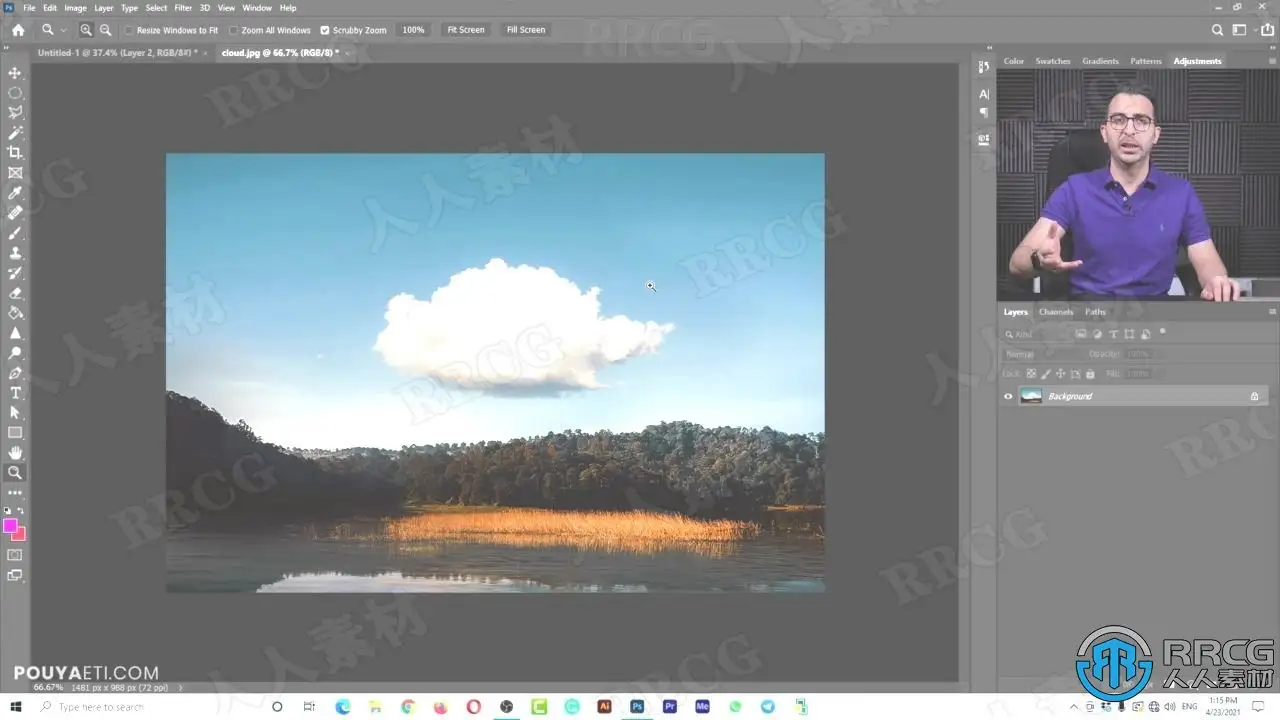Image resolution: width=1280 pixels, height=720 pixels.
Task: Open the Window menu
Action: coord(257,8)
